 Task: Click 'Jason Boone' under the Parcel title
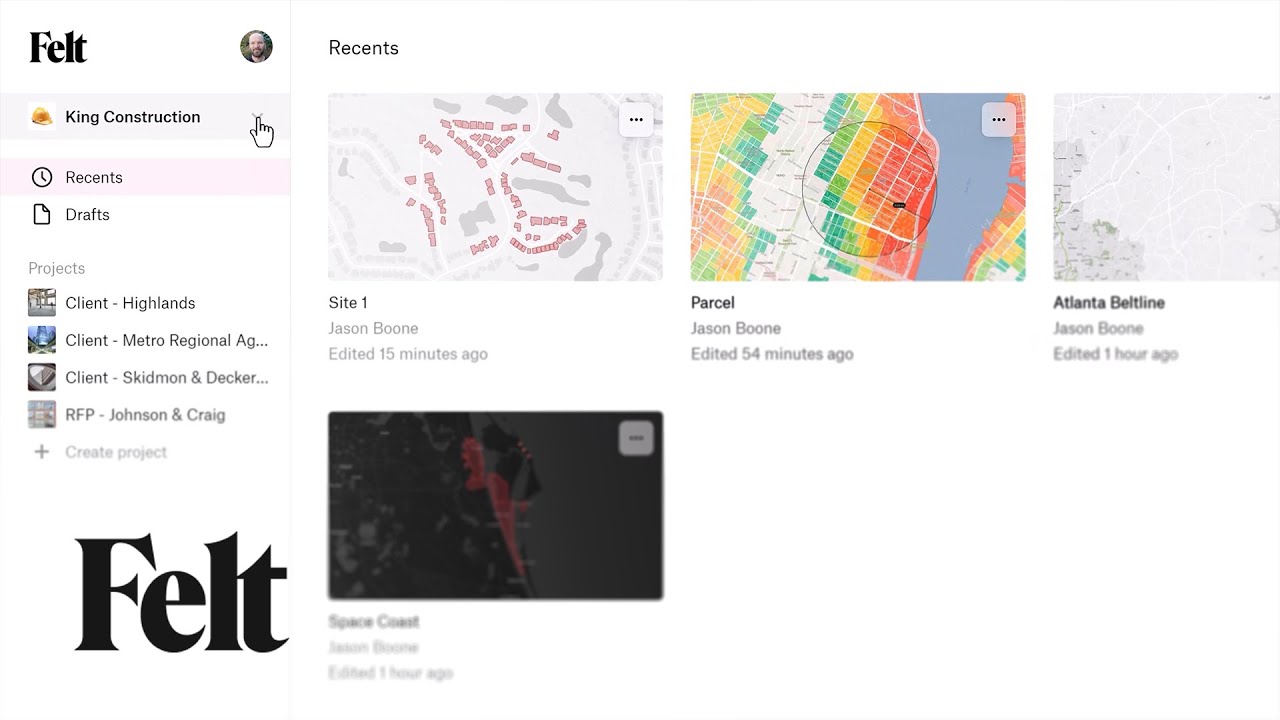click(x=736, y=328)
